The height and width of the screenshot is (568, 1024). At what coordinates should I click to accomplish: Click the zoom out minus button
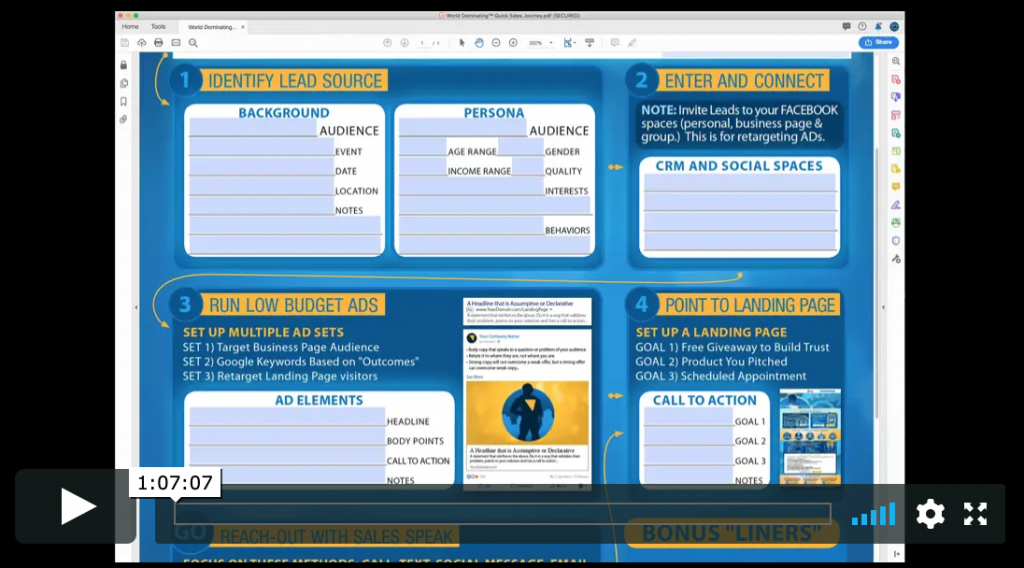496,43
